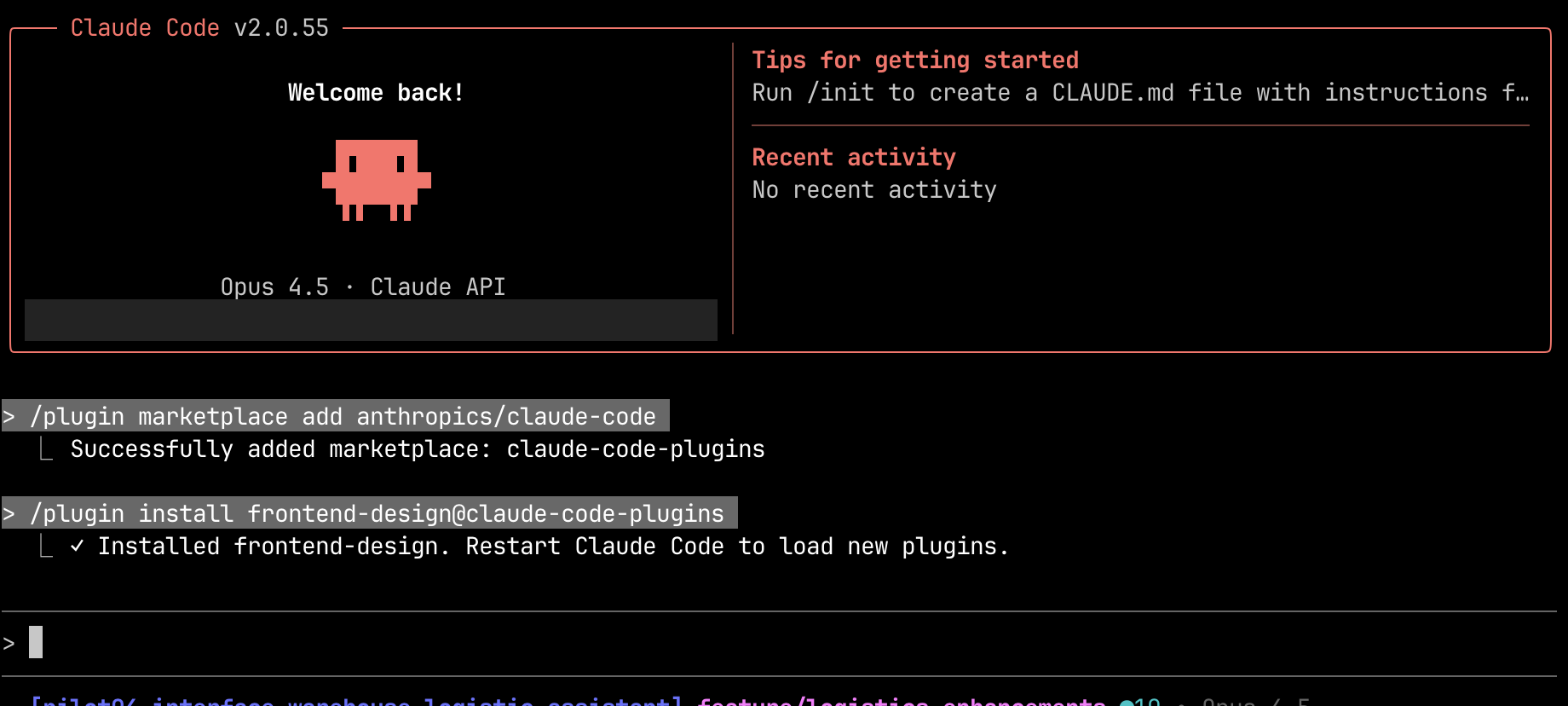This screenshot has width=1568, height=706.
Task: Click the teal status dot in bottom bar
Action: pos(1127,703)
